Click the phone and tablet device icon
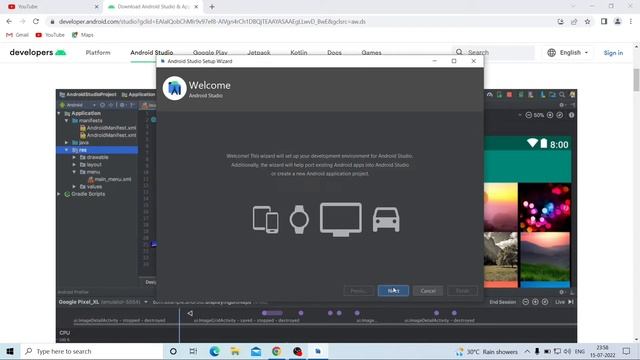Viewport: 640px width, 360px height. 266,220
